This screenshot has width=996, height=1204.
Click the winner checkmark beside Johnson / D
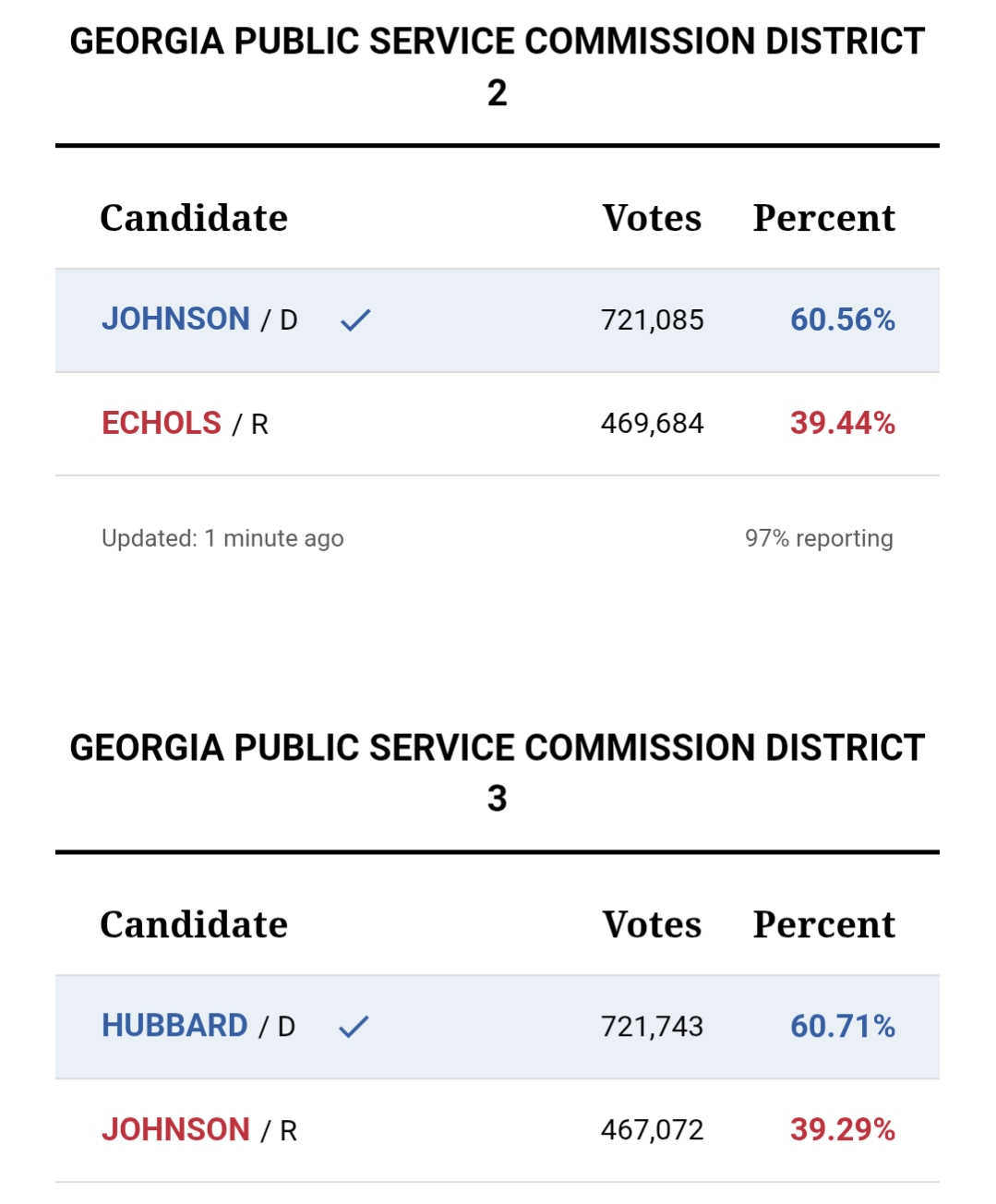pyautogui.click(x=355, y=320)
